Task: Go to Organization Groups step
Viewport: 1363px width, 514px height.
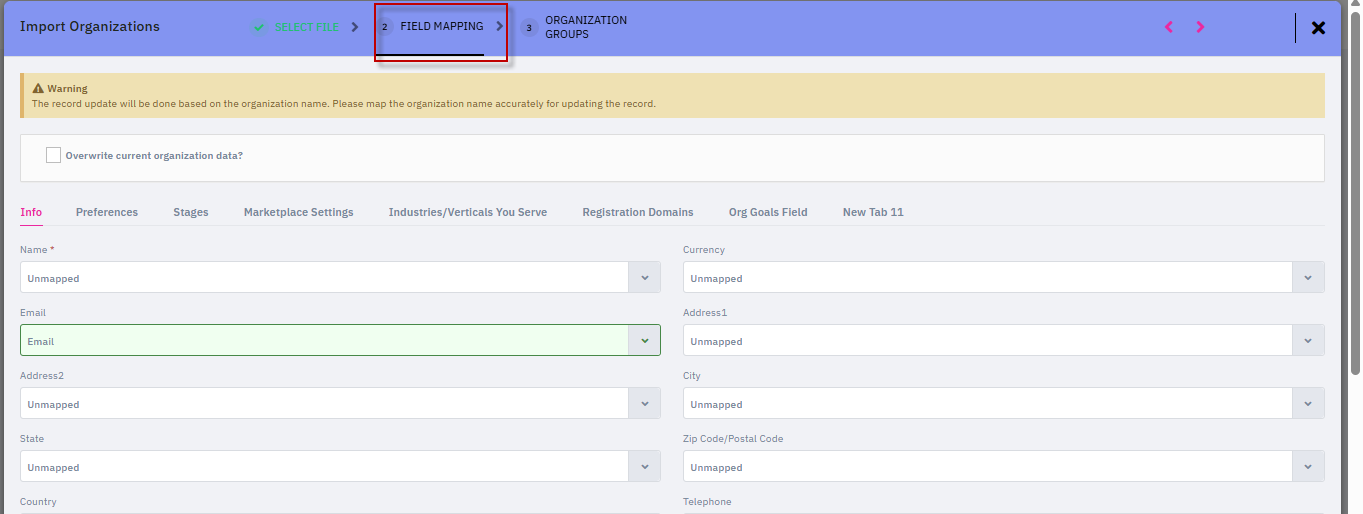Action: [x=585, y=27]
